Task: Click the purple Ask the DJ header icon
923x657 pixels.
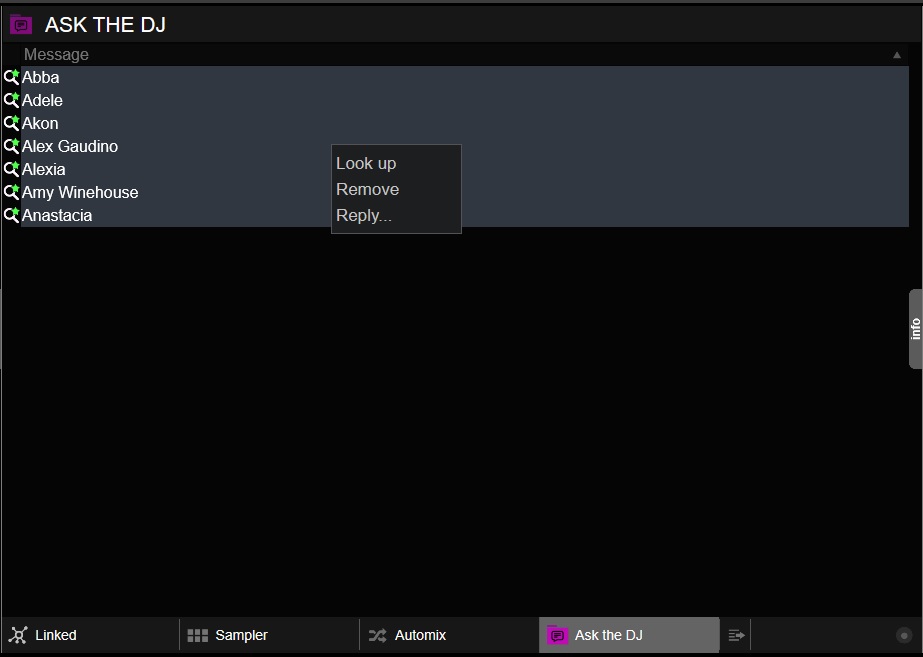Action: point(21,25)
